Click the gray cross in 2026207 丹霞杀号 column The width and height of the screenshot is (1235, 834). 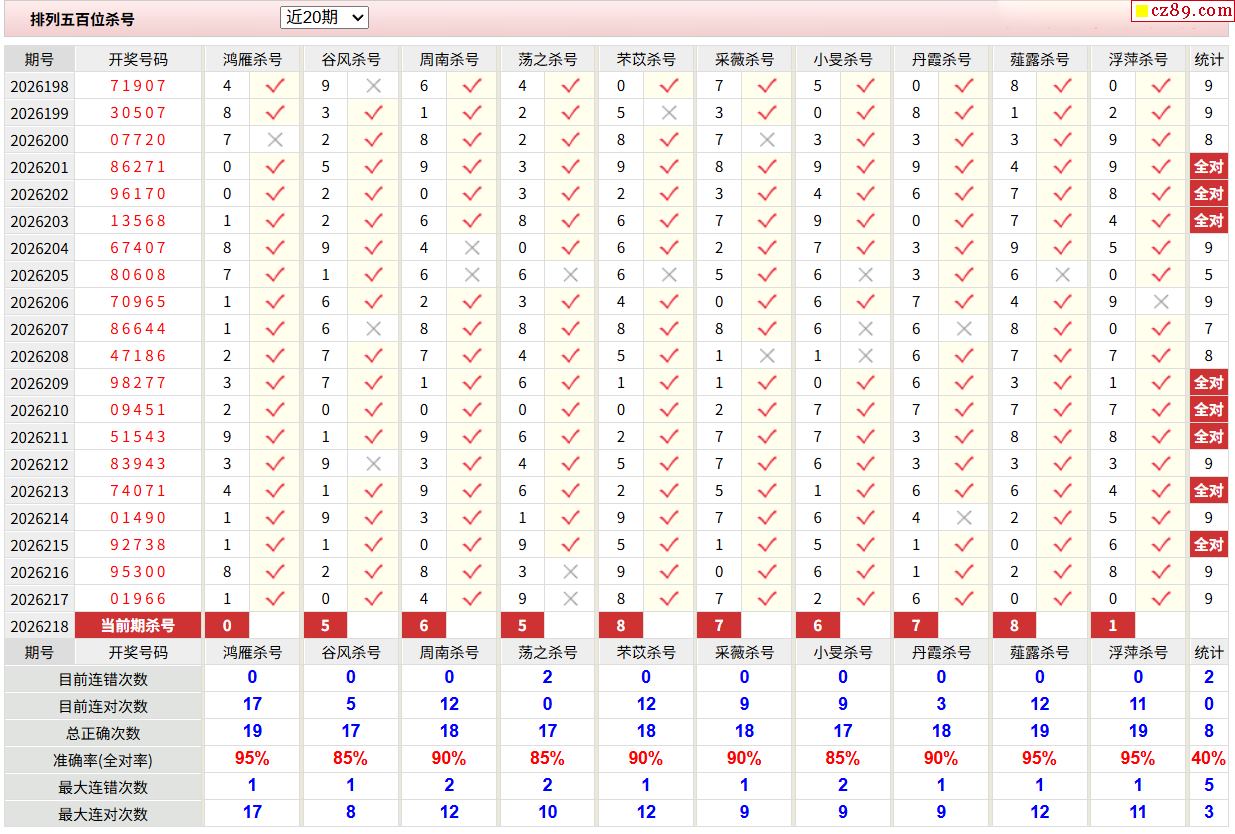coord(964,329)
